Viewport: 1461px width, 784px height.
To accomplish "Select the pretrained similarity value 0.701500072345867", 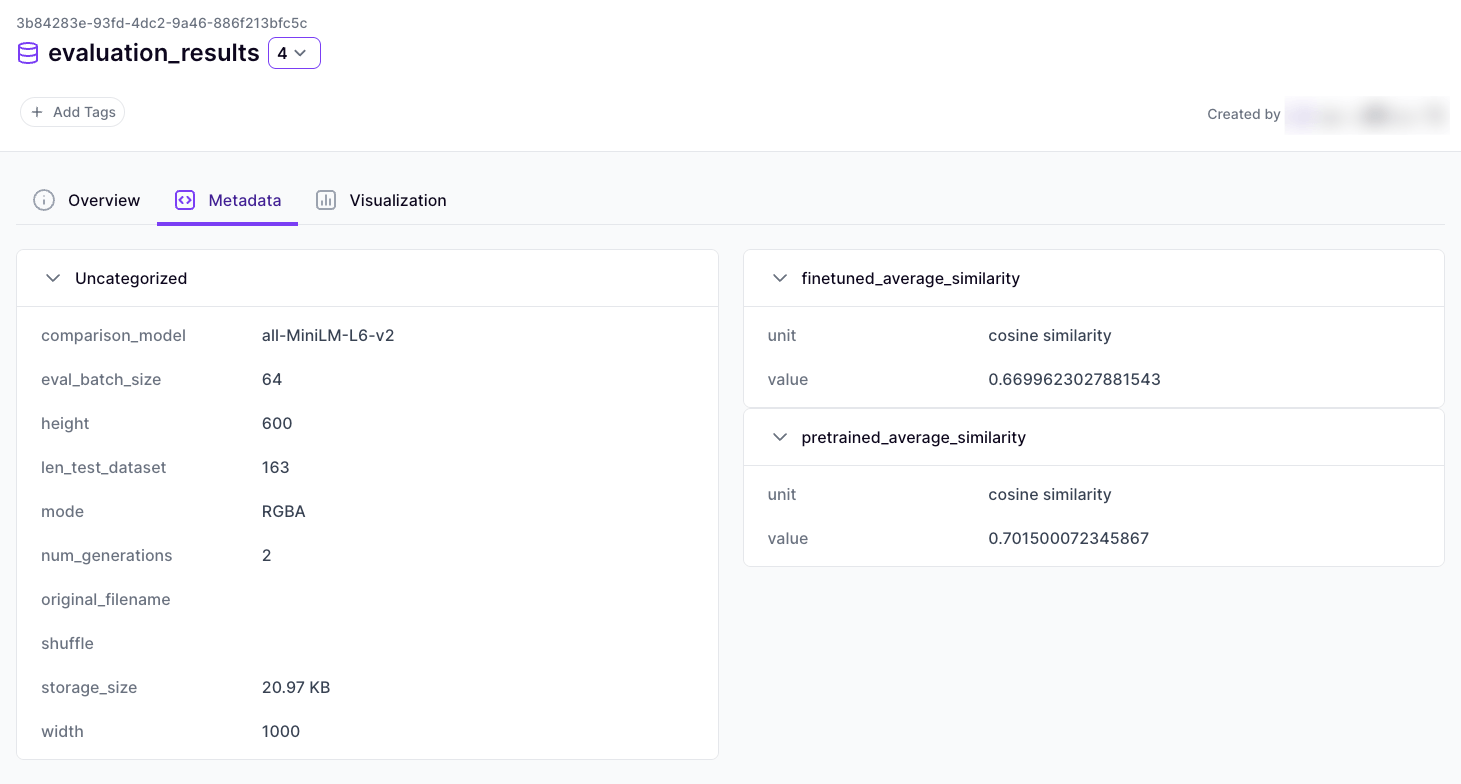I will coord(1068,539).
